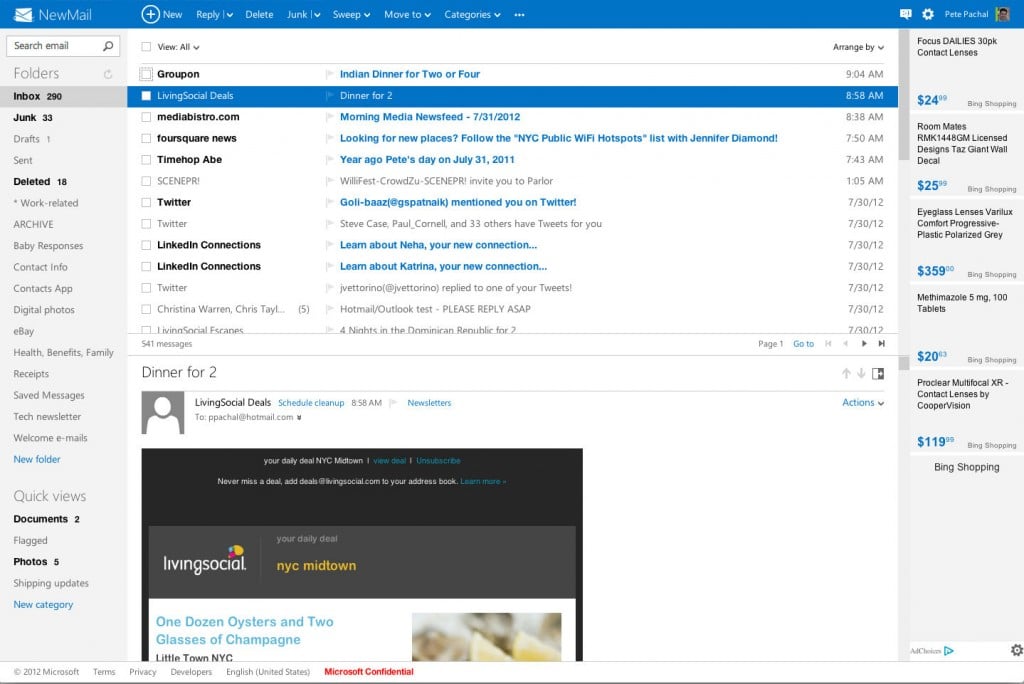Check the Groupon message checkbox
This screenshot has height=684, width=1024.
(146, 74)
